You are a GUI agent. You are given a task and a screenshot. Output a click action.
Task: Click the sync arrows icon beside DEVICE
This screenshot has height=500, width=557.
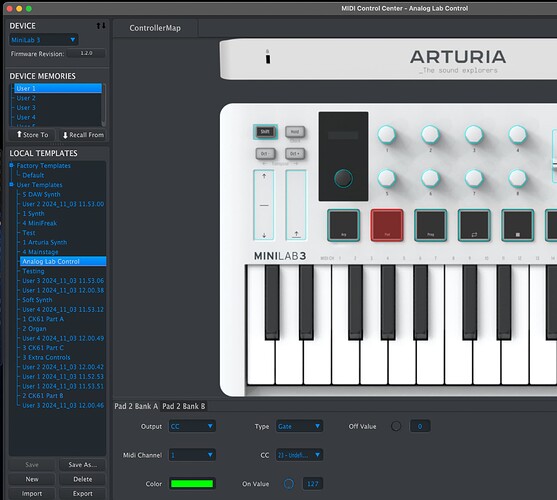coord(101,26)
